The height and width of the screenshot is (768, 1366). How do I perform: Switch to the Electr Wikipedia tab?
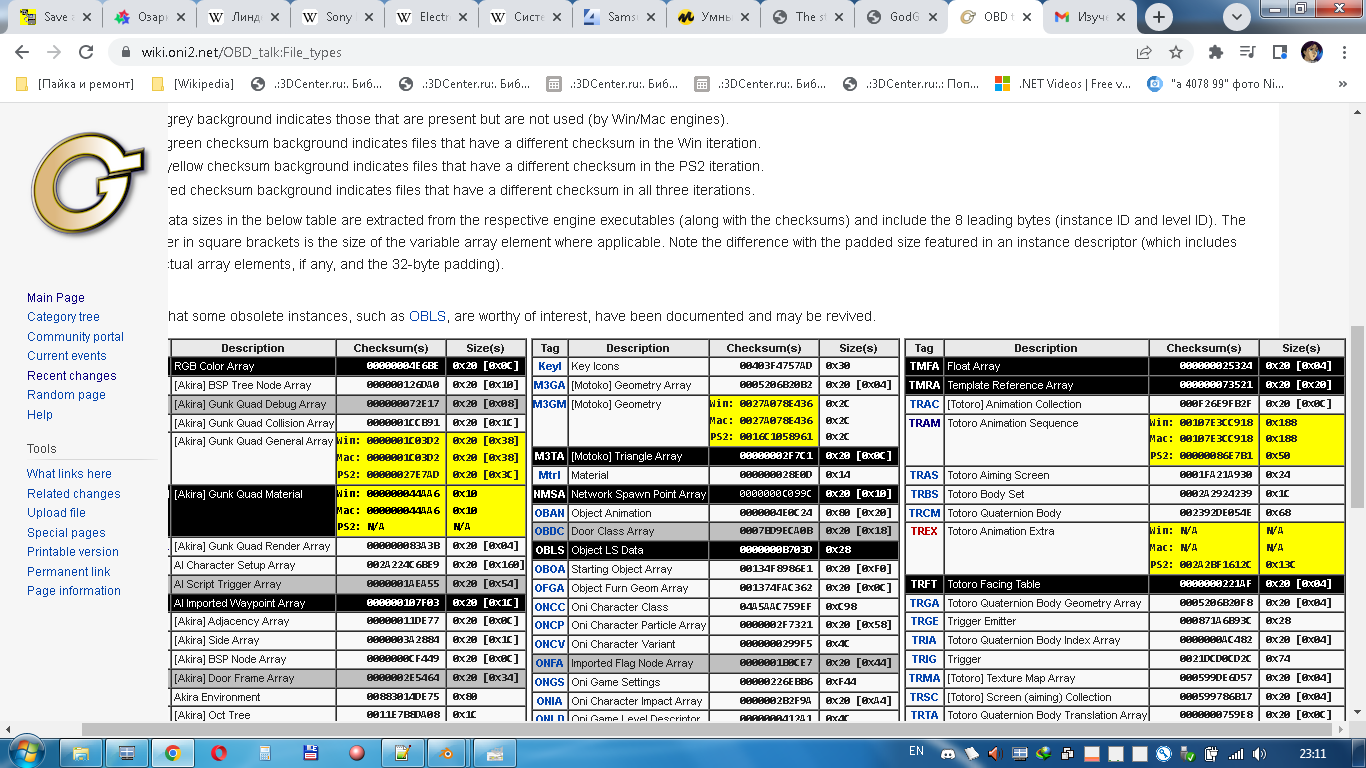(x=432, y=17)
